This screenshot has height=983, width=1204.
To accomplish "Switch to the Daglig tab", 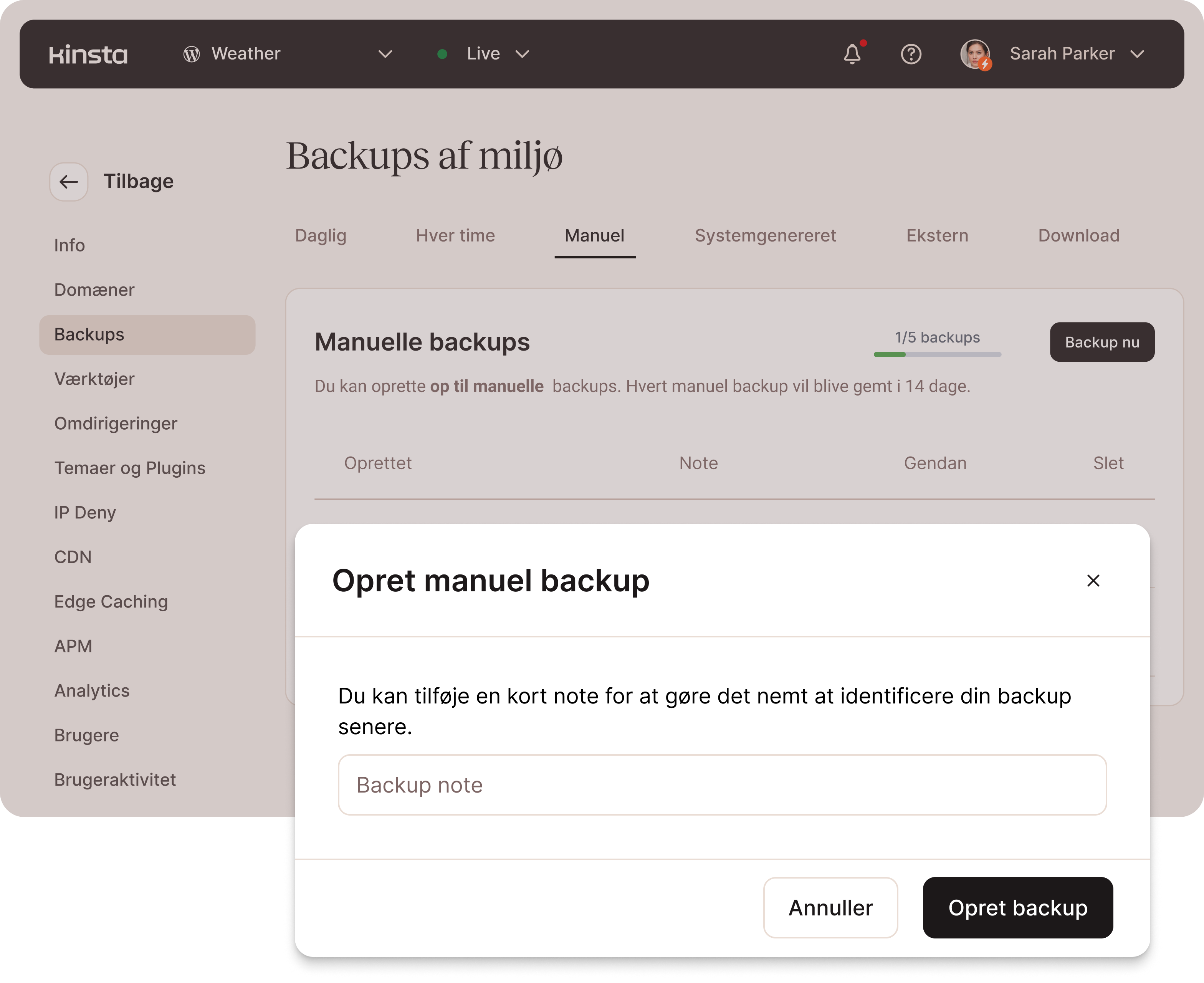I will click(320, 235).
